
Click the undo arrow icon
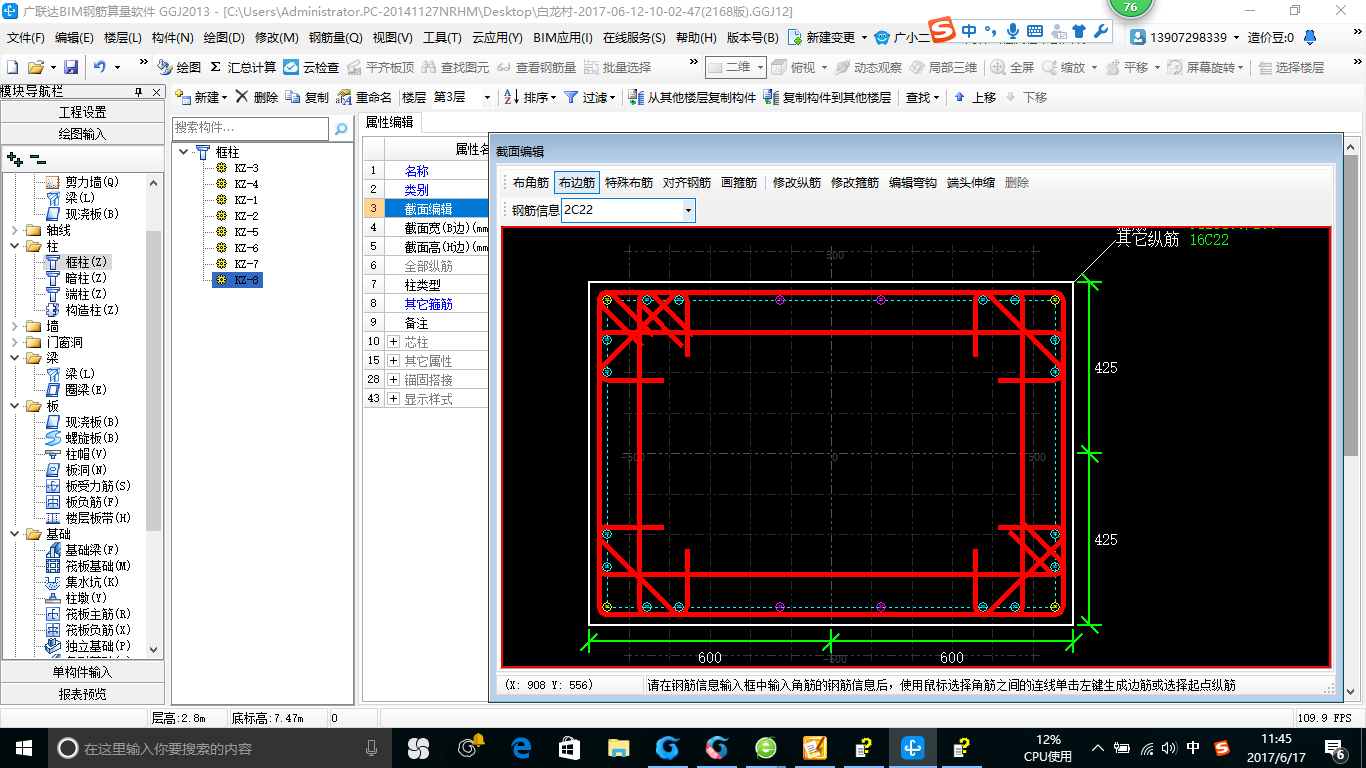(100, 67)
